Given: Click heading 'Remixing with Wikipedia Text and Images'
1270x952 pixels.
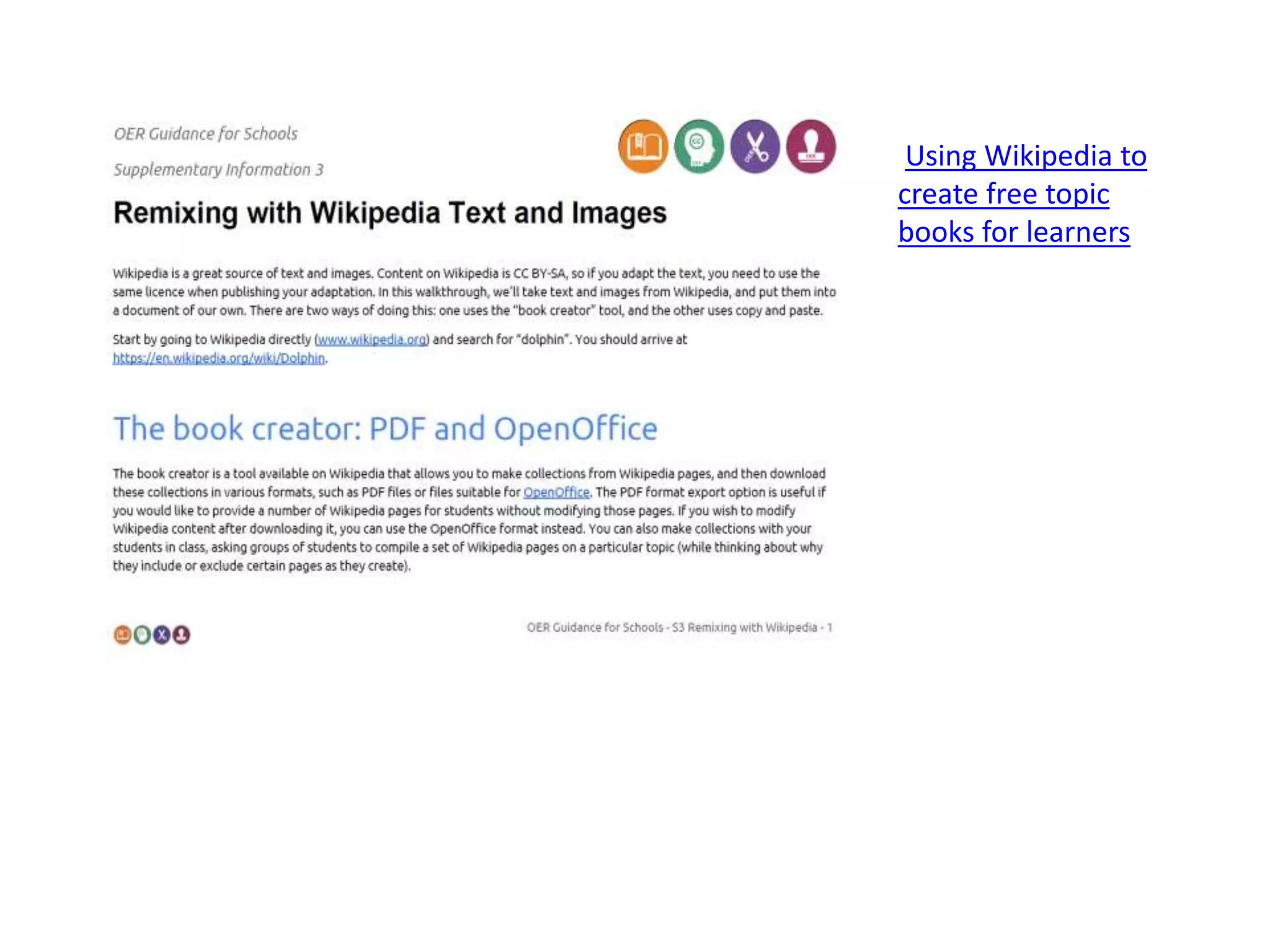Looking at the screenshot, I should point(390,213).
